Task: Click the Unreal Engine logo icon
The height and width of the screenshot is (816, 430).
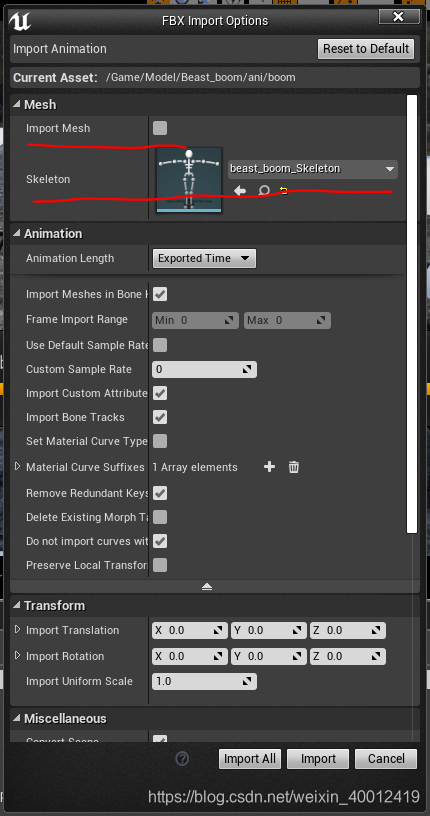Action: [x=20, y=21]
